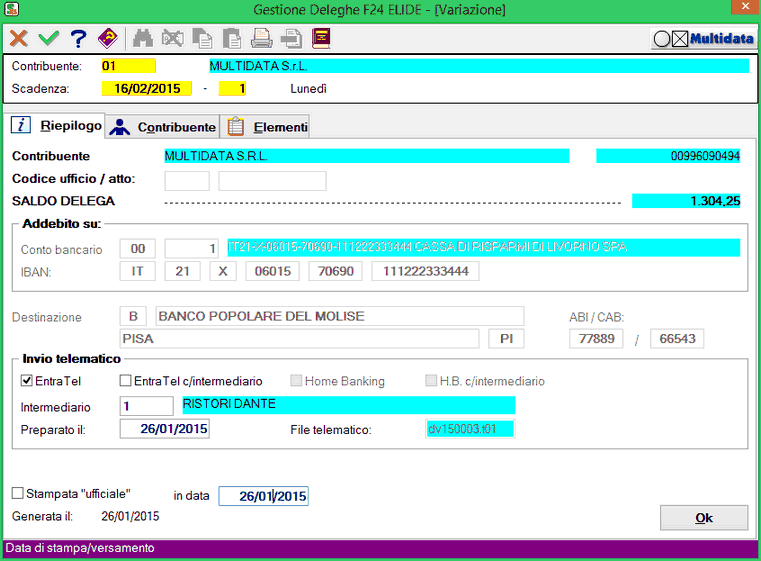Toggle the H.B. c/intermediario checkbox

[x=431, y=381]
